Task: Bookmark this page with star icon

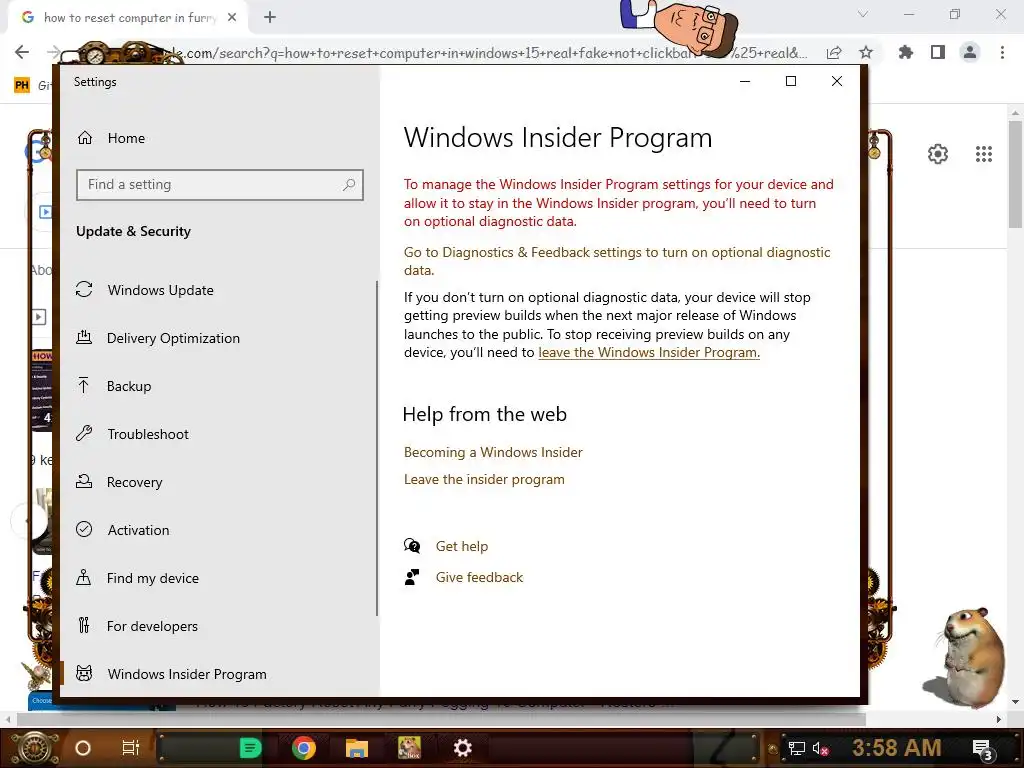Action: [866, 52]
